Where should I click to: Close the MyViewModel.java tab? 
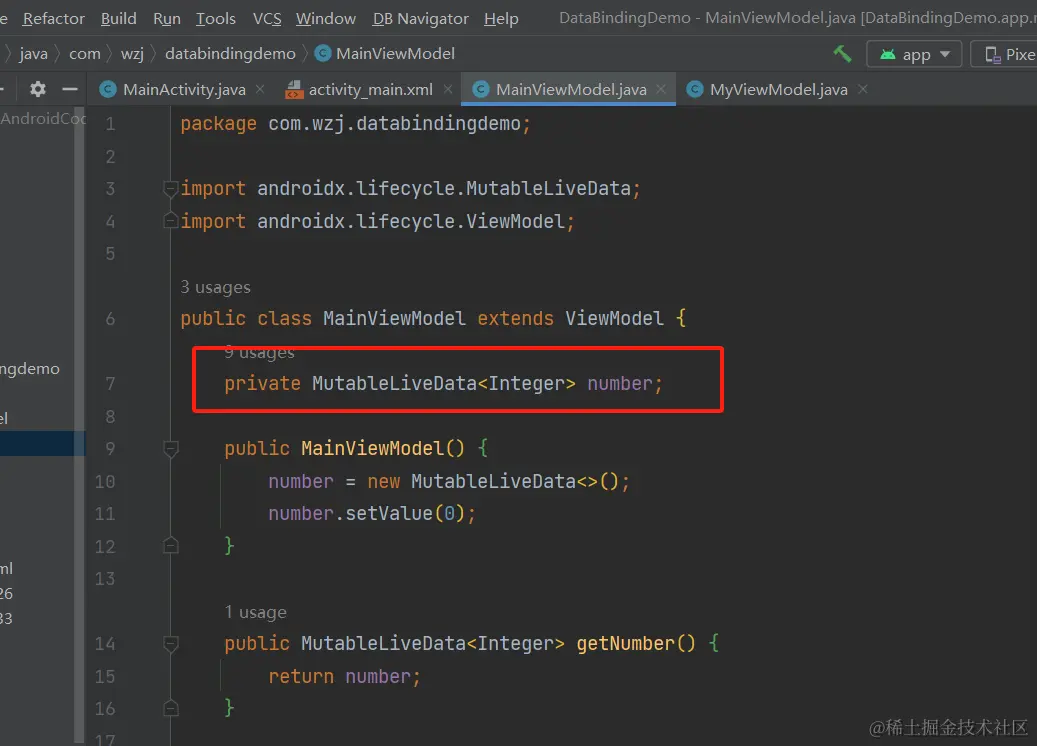point(862,89)
